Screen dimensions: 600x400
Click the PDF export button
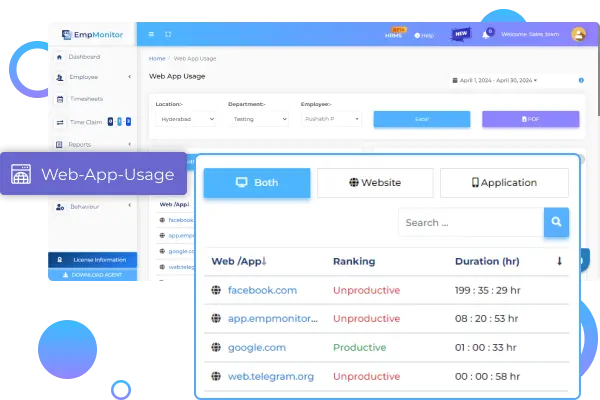tap(530, 119)
